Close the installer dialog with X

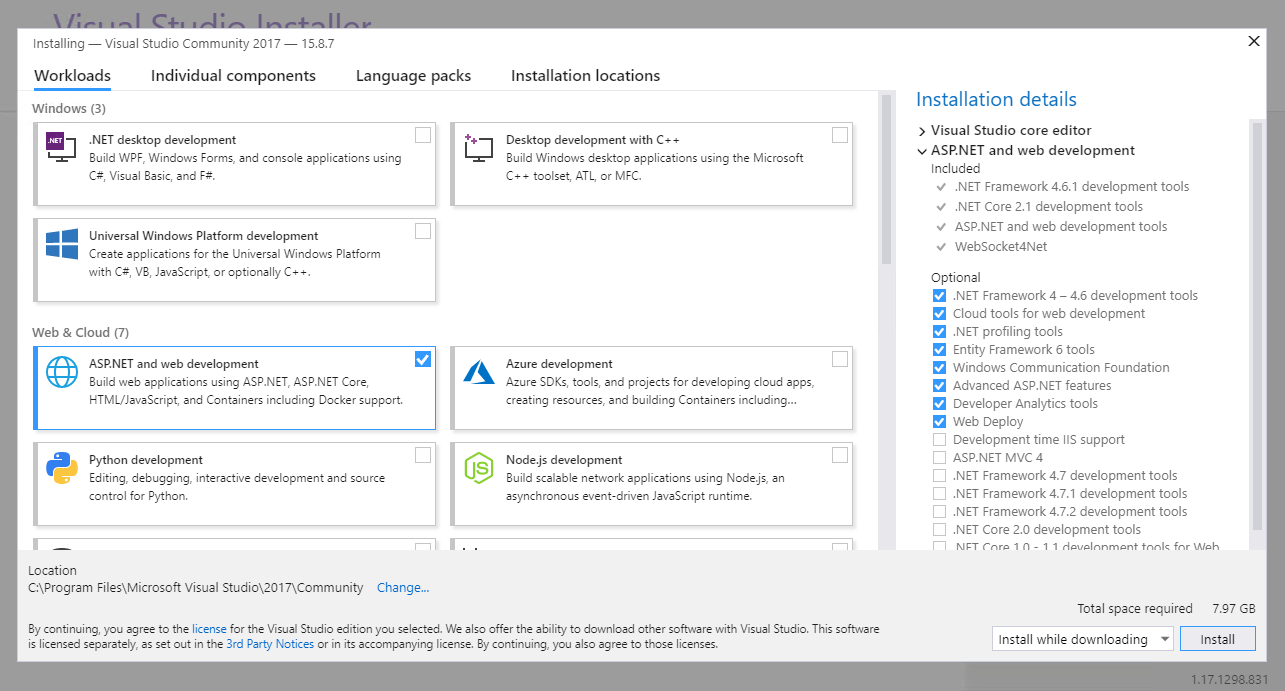pos(1254,41)
